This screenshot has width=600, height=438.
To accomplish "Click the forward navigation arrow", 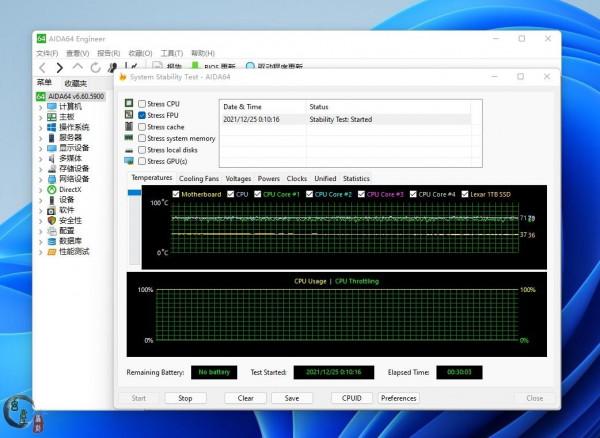I will 60,68.
